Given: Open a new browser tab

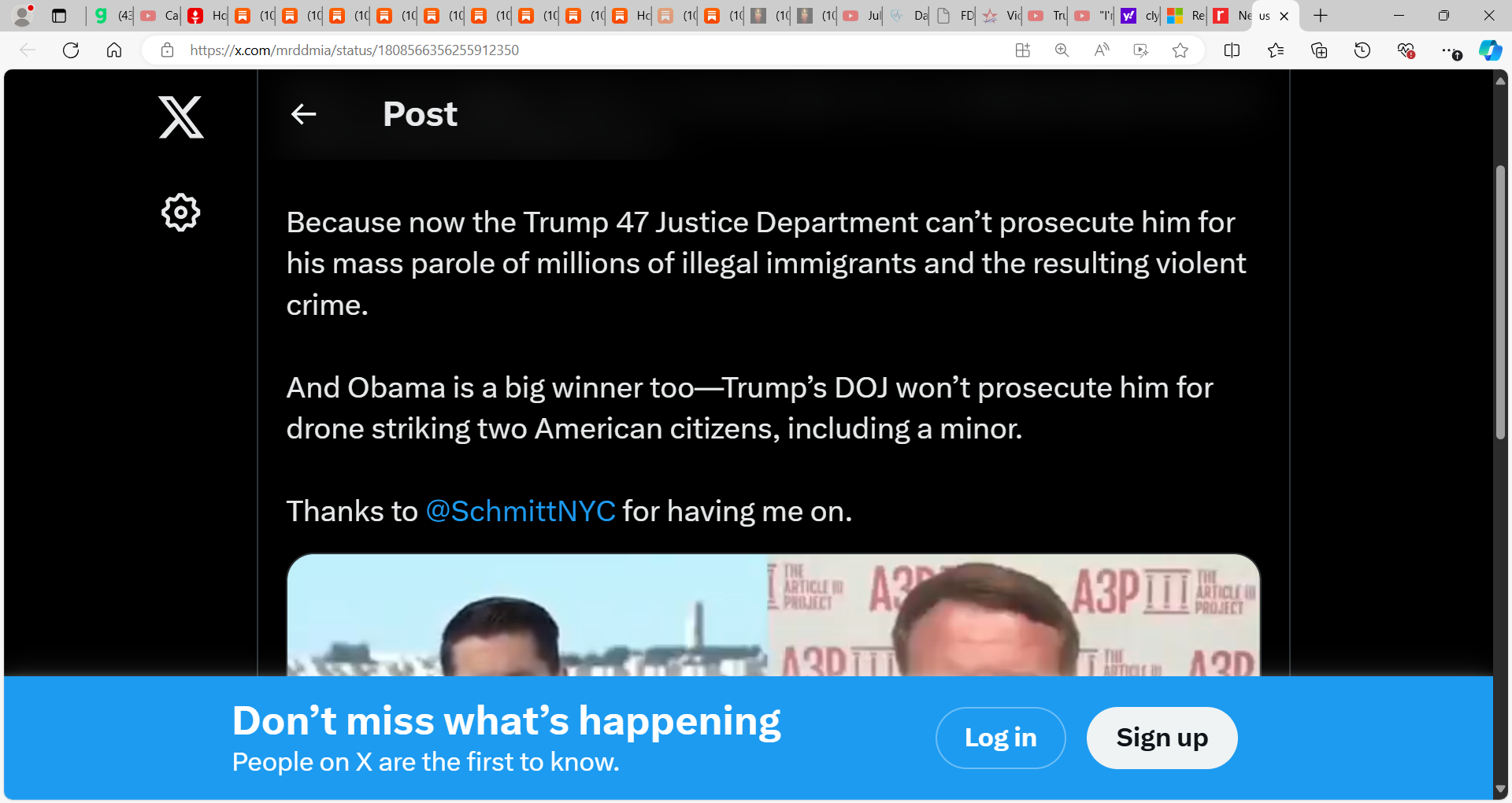Looking at the screenshot, I should coord(1321,16).
